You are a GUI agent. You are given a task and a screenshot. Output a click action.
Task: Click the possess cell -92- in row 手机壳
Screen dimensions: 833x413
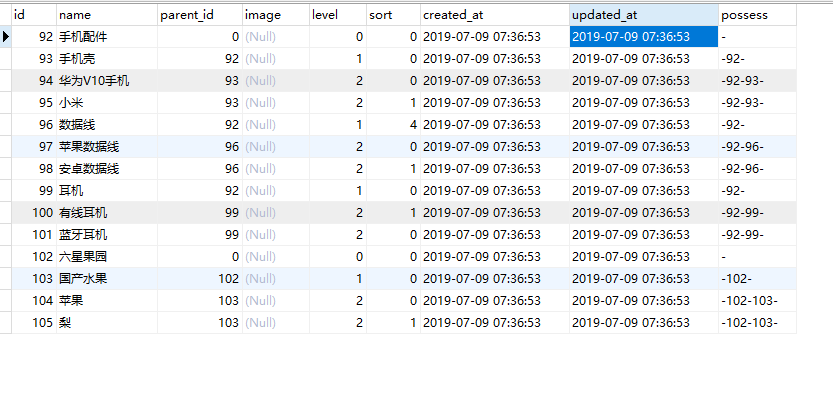(x=758, y=58)
